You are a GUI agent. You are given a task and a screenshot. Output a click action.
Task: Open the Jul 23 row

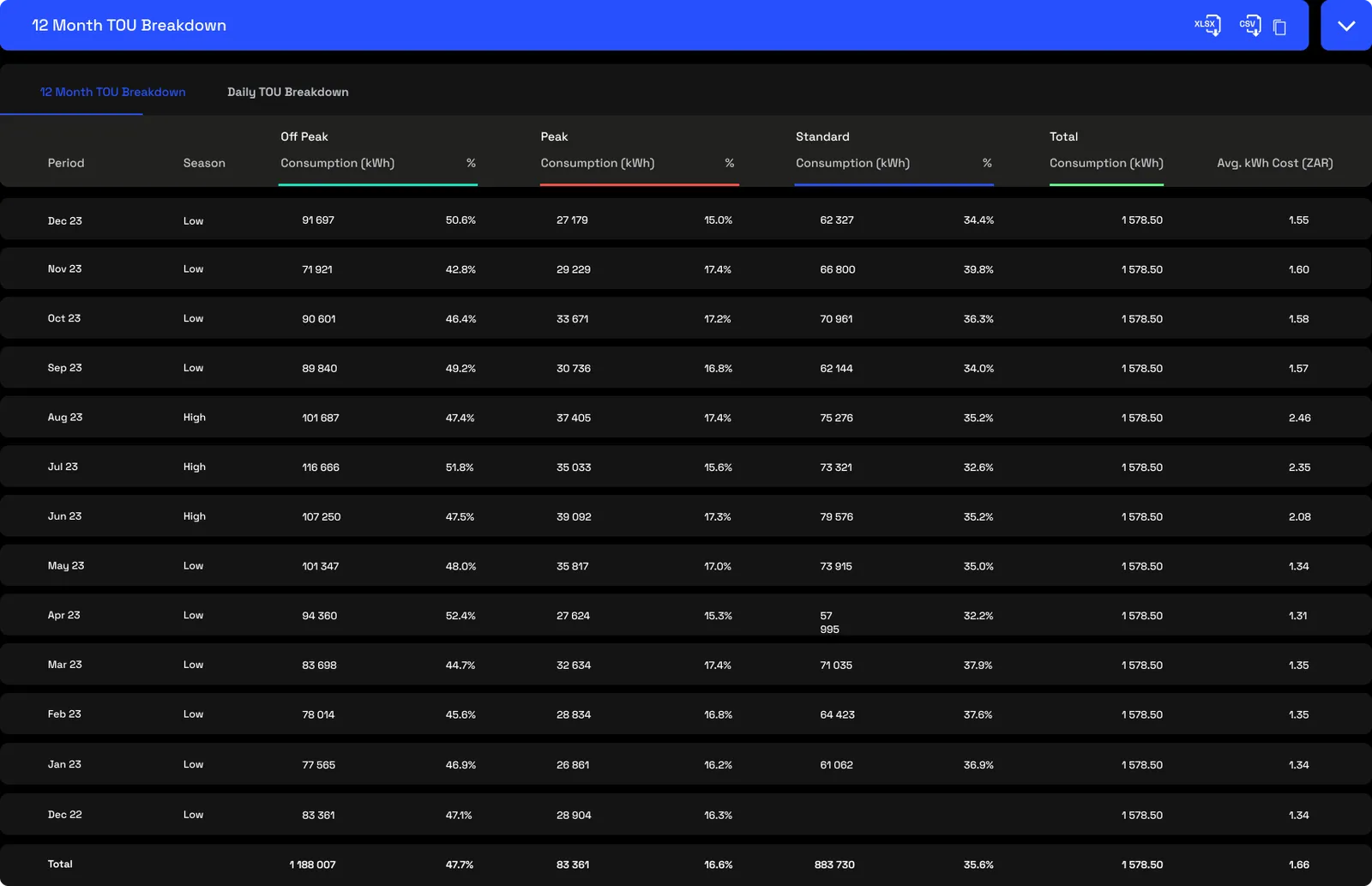coord(686,467)
